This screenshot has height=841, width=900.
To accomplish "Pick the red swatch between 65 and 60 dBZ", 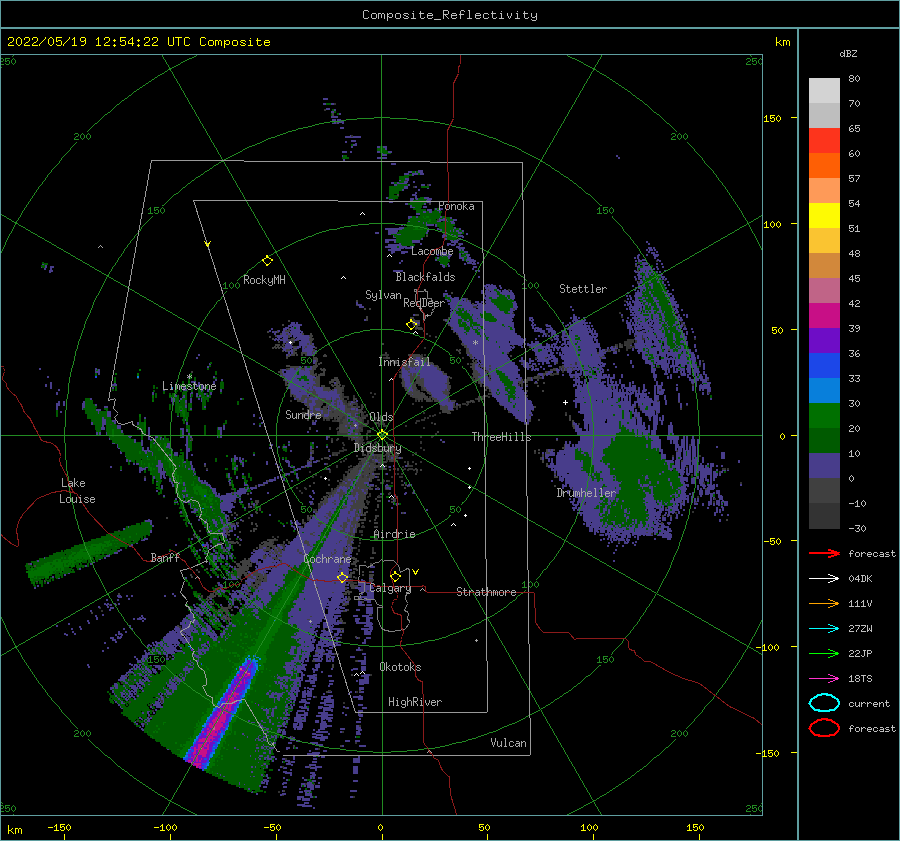I will [824, 141].
